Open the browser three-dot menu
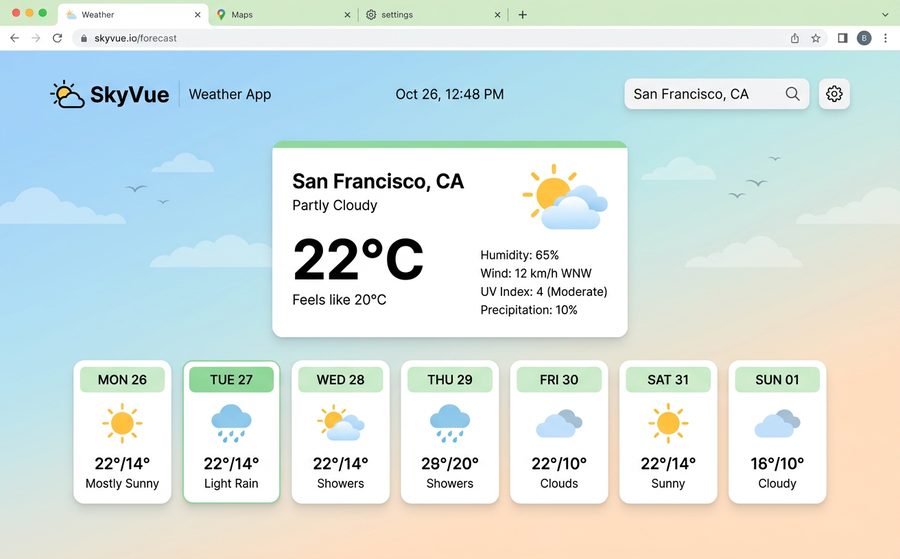Image resolution: width=900 pixels, height=559 pixels. point(886,38)
